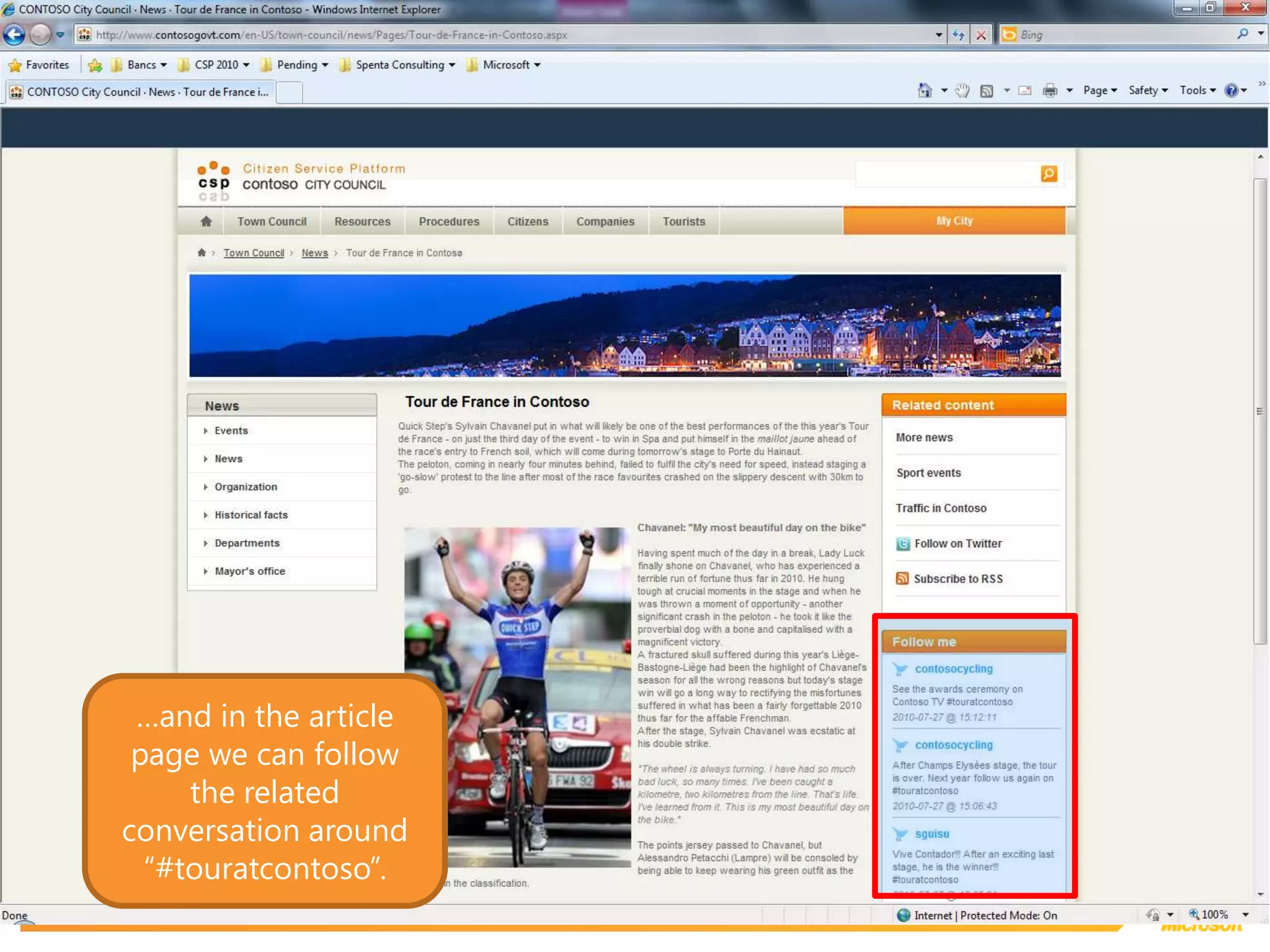
Task: Open the Spenta Consulting favorites folder dropdown
Action: pos(397,65)
